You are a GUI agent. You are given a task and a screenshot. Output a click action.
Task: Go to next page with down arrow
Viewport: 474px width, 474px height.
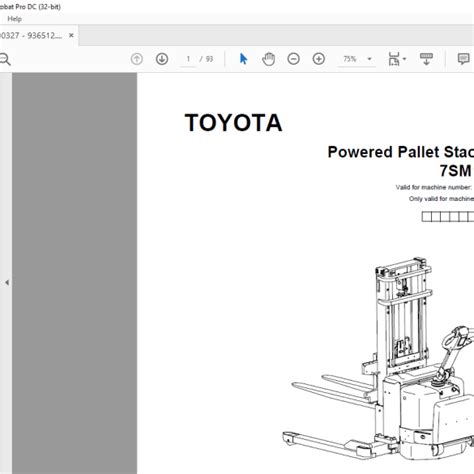click(x=162, y=59)
